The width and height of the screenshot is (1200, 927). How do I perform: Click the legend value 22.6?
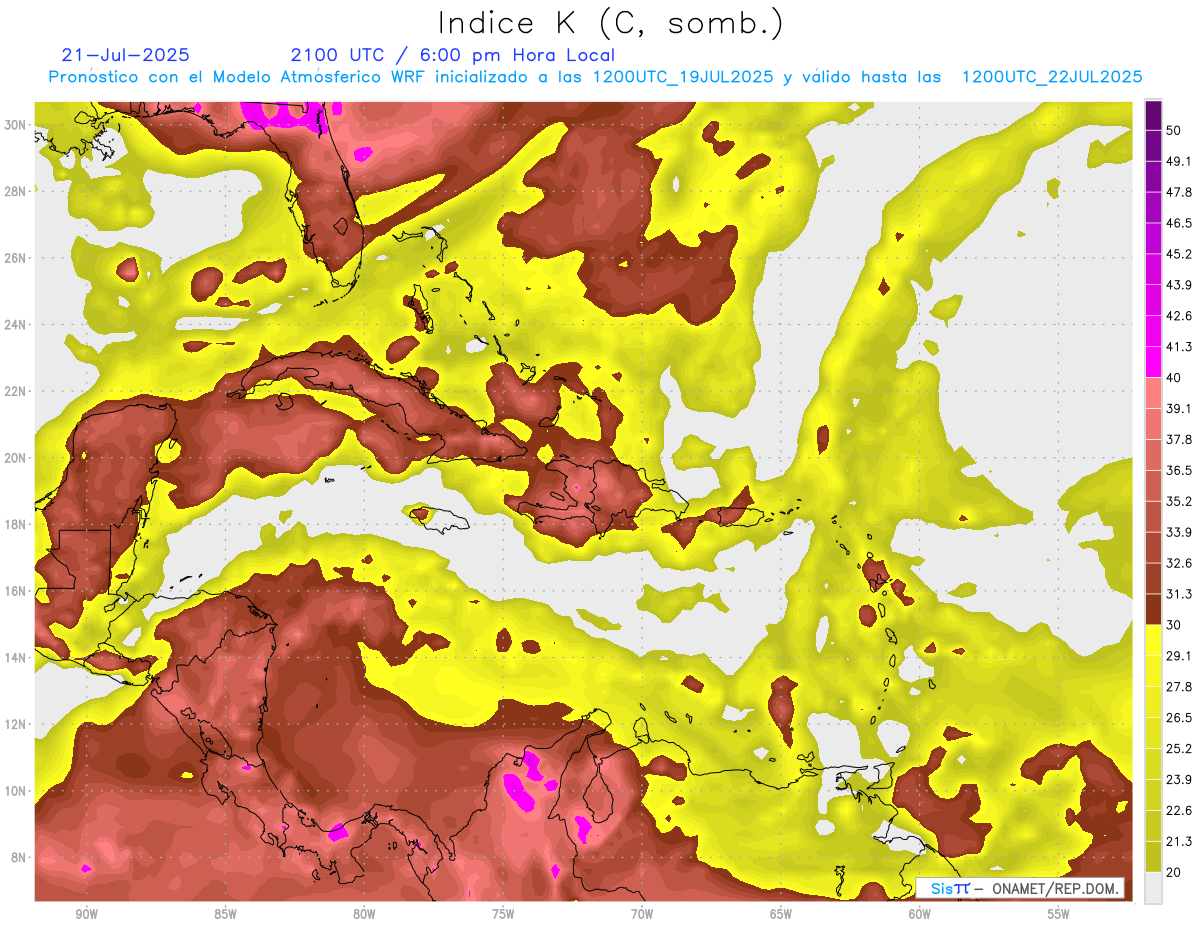pos(1179,811)
